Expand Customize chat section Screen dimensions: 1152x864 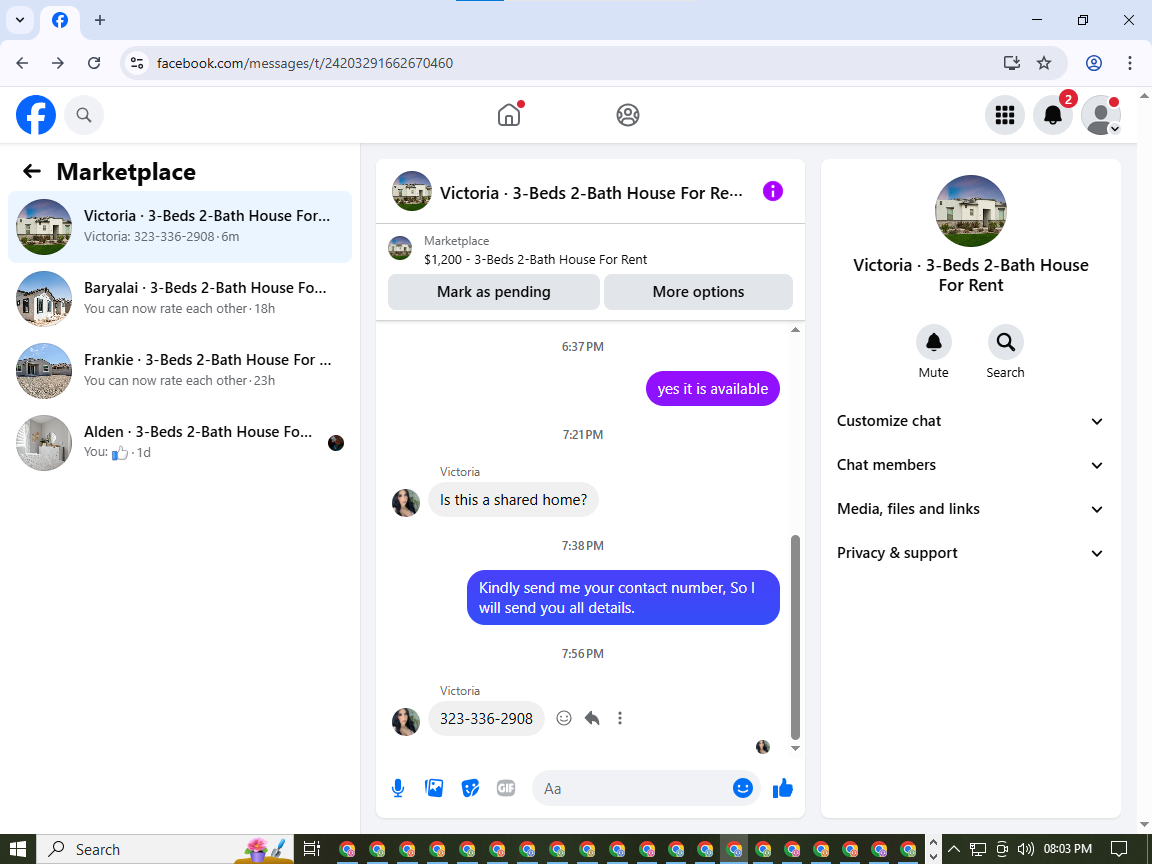tap(970, 421)
